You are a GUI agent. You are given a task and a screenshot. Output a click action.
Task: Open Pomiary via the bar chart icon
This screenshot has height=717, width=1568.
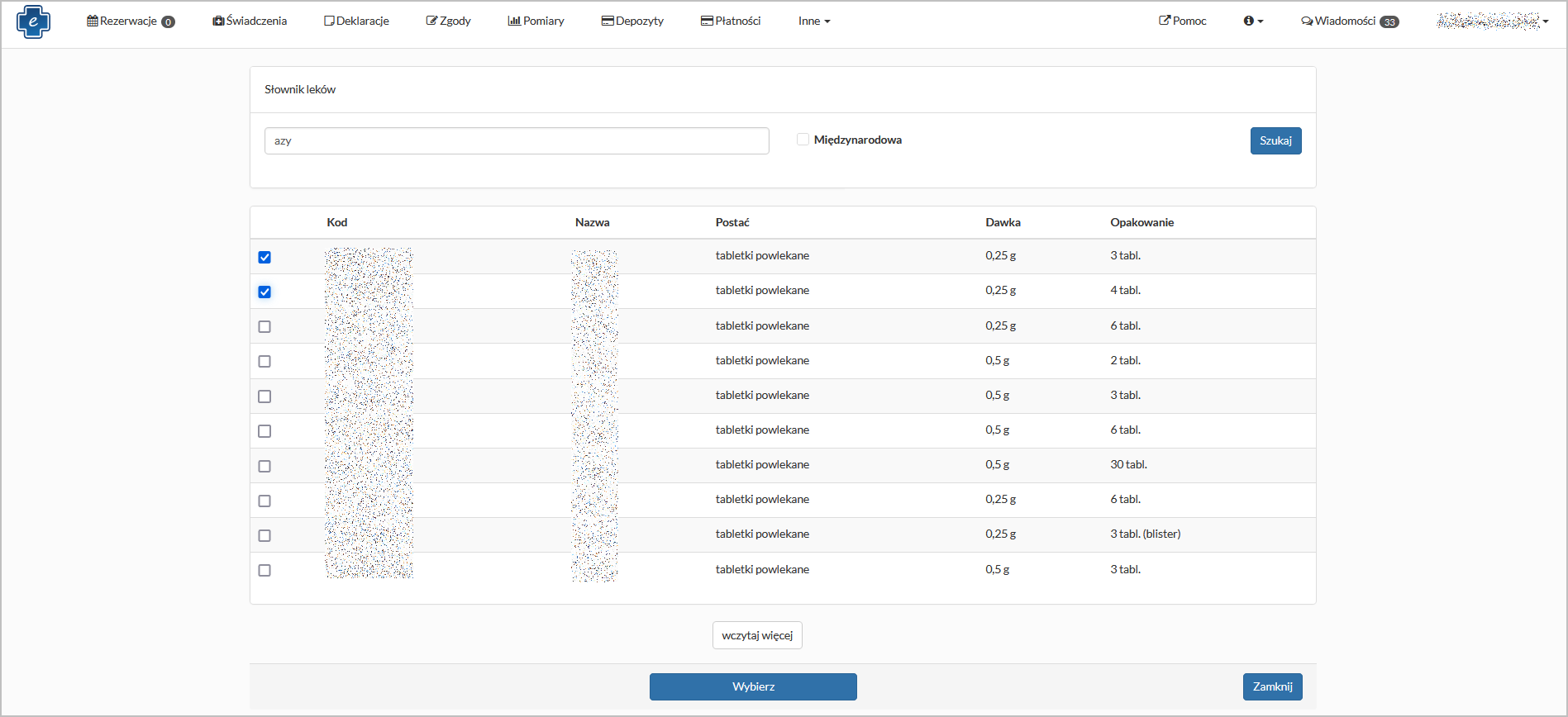pos(514,21)
